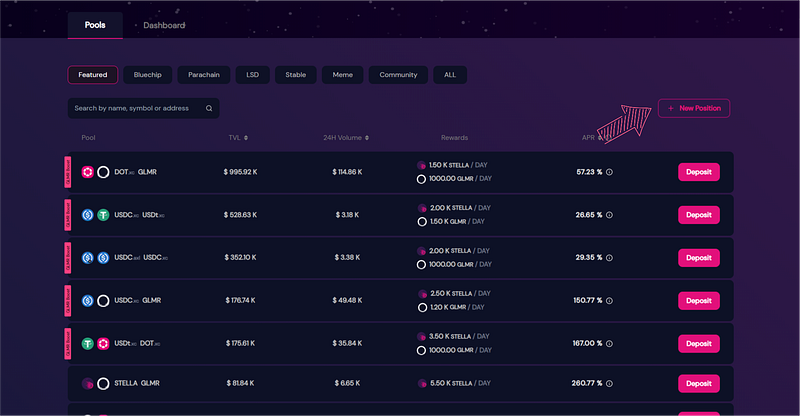Open the Dashboard tab
This screenshot has width=800, height=416.
coord(164,25)
